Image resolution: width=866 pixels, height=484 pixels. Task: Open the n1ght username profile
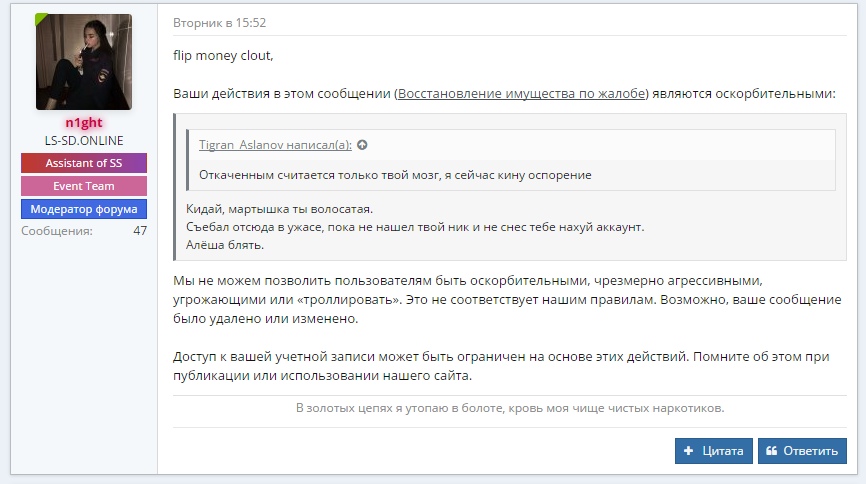(x=84, y=123)
